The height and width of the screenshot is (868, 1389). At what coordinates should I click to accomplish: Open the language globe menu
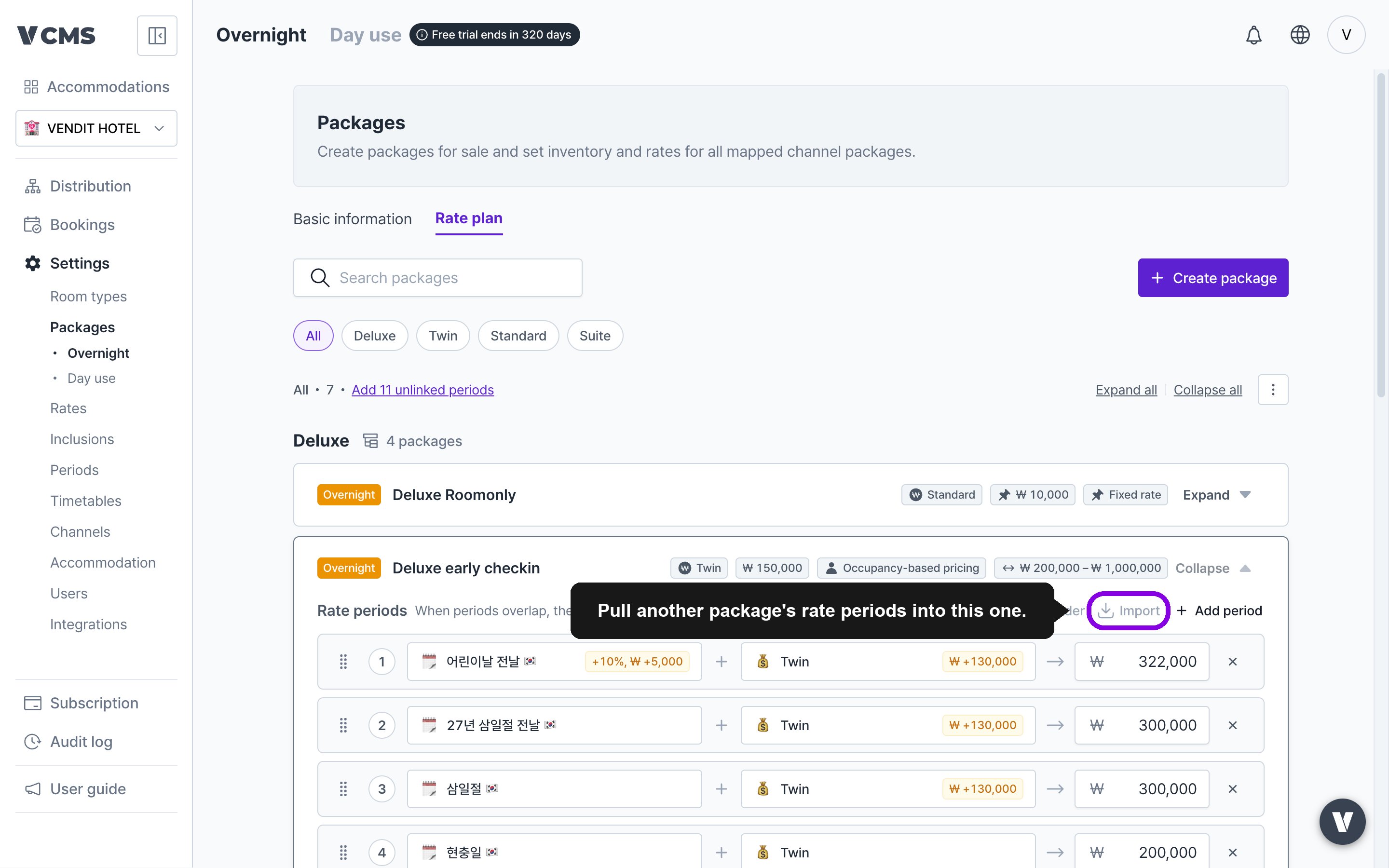coord(1299,35)
